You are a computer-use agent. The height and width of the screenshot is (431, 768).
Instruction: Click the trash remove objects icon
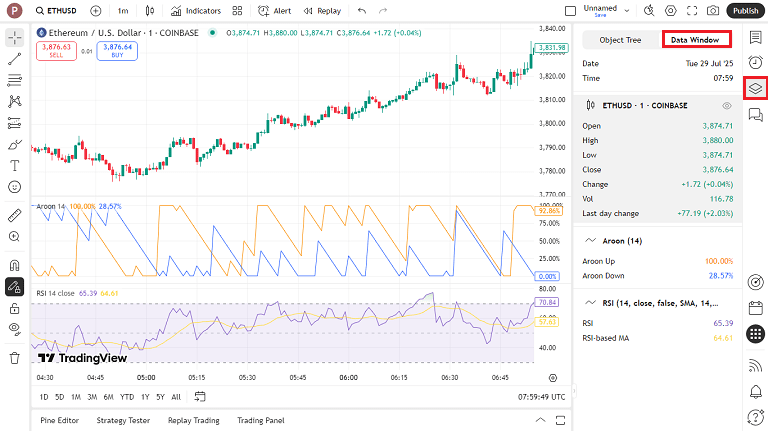(15, 357)
